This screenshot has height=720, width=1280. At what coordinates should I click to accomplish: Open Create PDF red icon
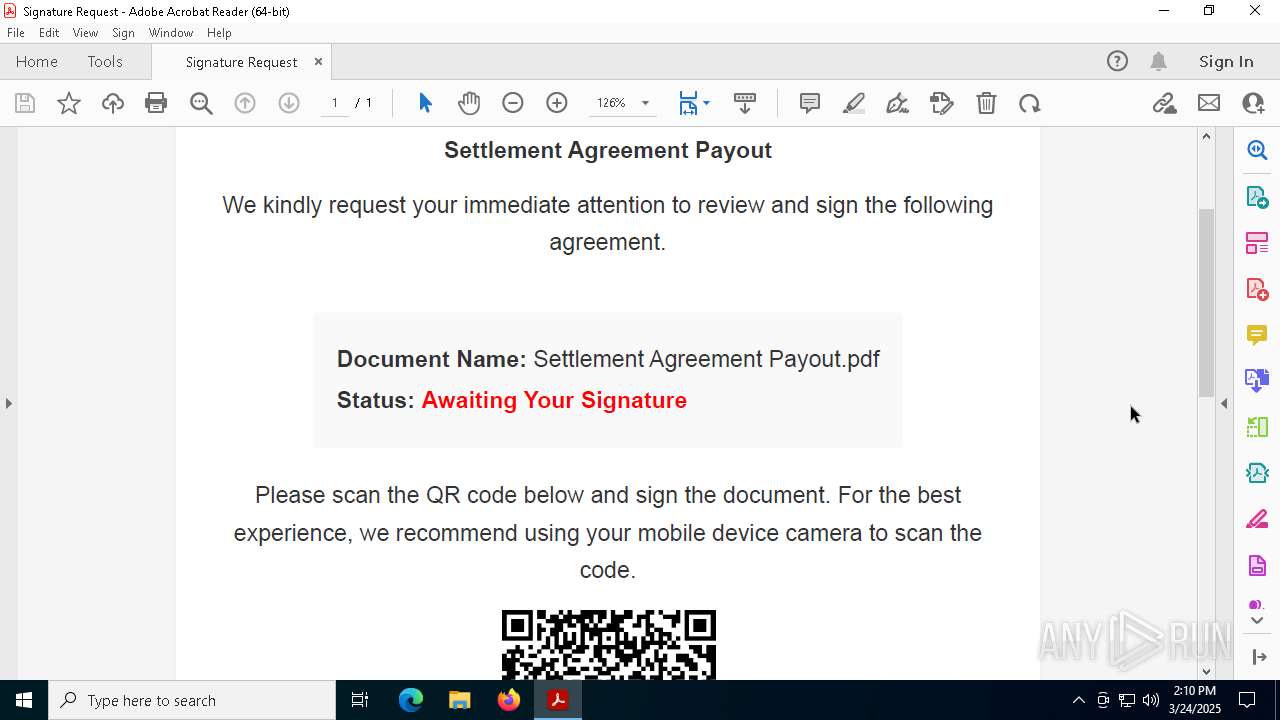point(1257,289)
